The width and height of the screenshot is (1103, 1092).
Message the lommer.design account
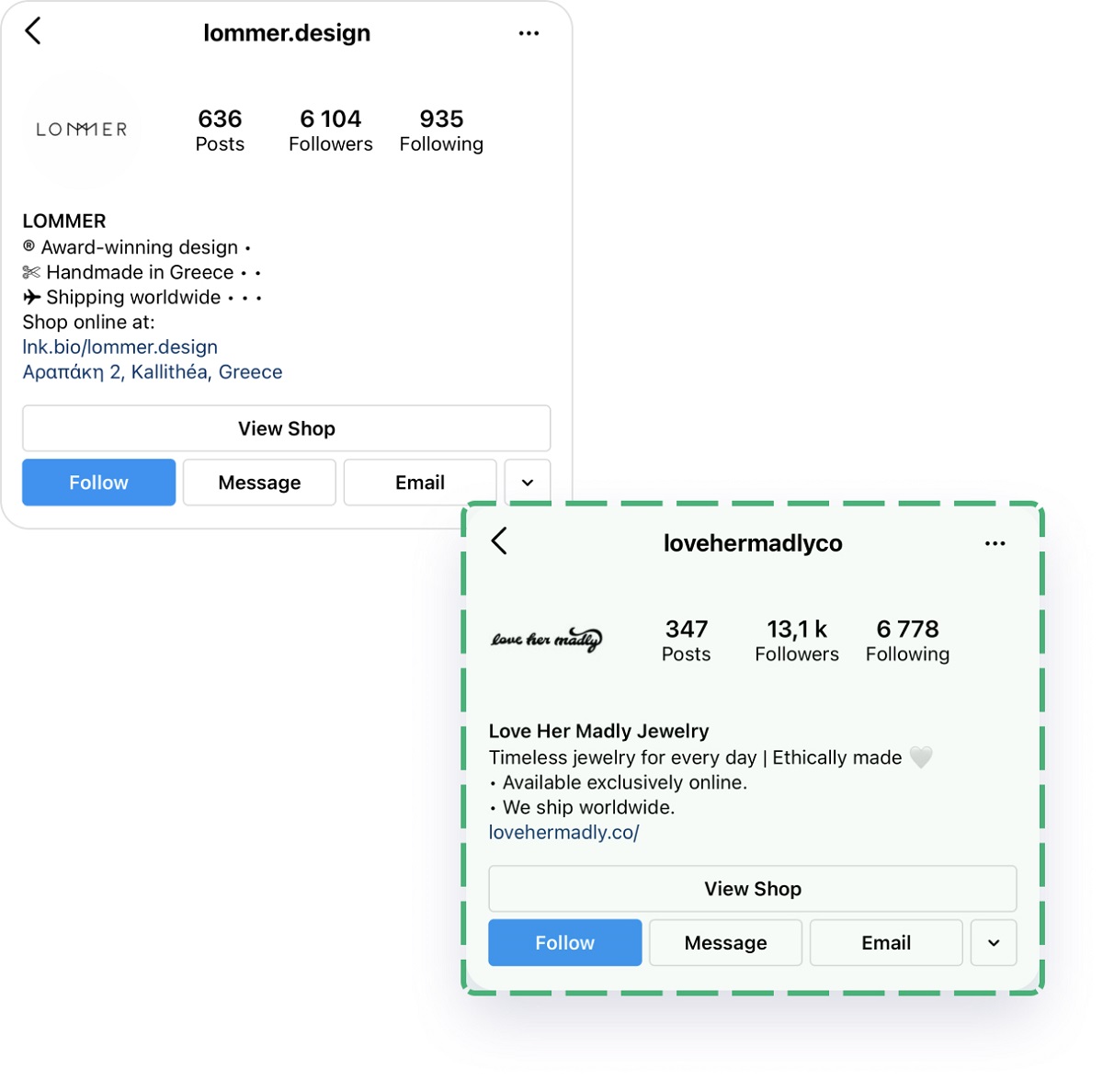259,483
